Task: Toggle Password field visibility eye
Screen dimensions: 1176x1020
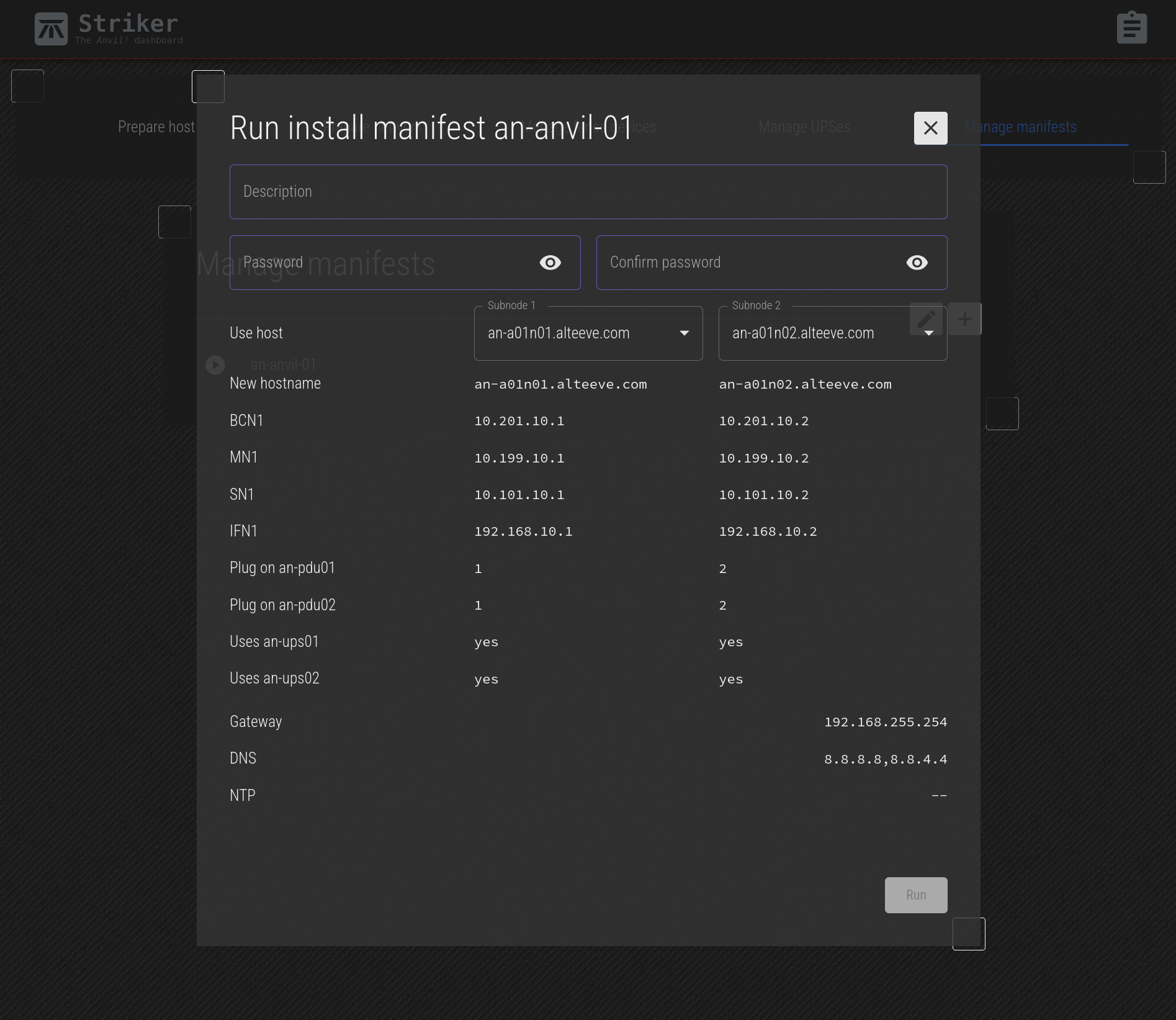Action: 550,263
